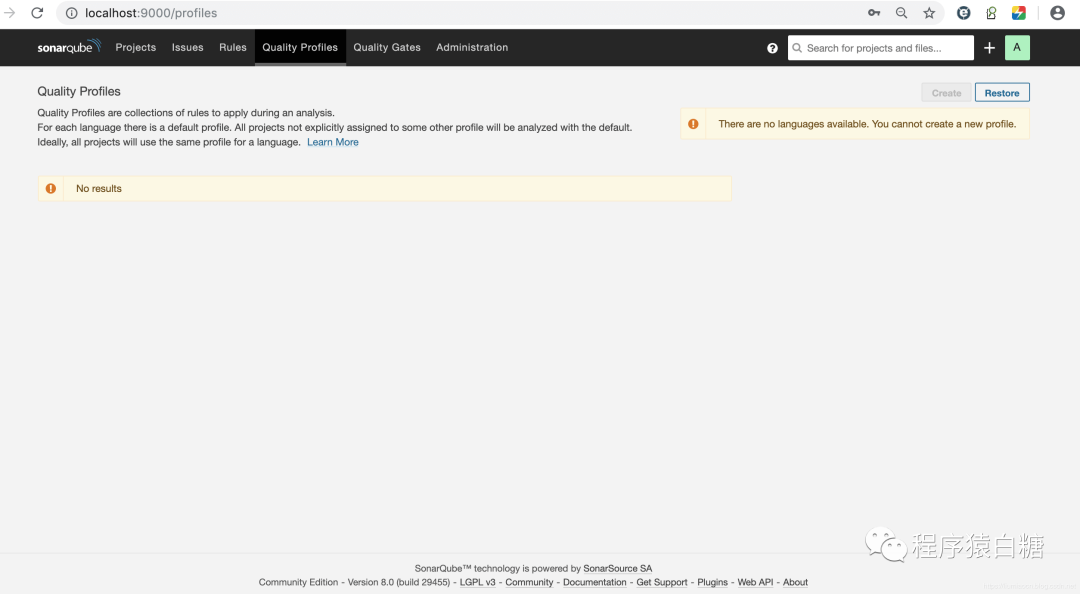Viewport: 1080px width, 594px height.
Task: Click the first round face extension icon
Action: [x=964, y=12]
